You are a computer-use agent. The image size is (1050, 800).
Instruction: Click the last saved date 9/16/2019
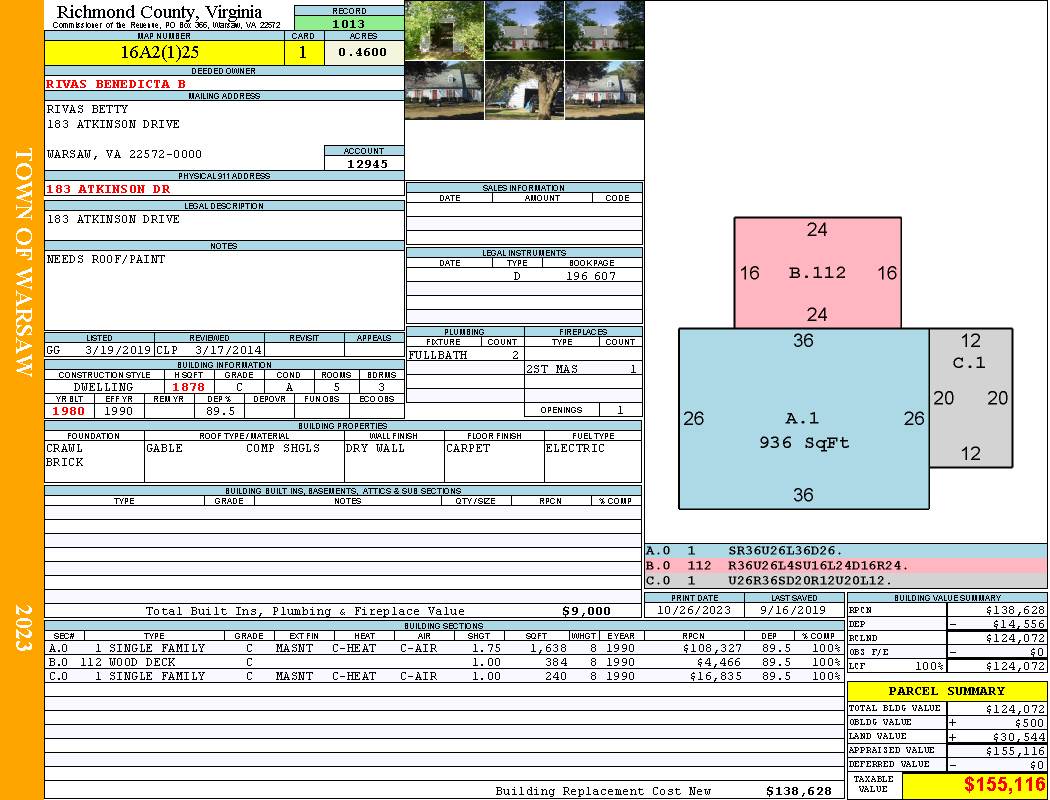(x=793, y=610)
